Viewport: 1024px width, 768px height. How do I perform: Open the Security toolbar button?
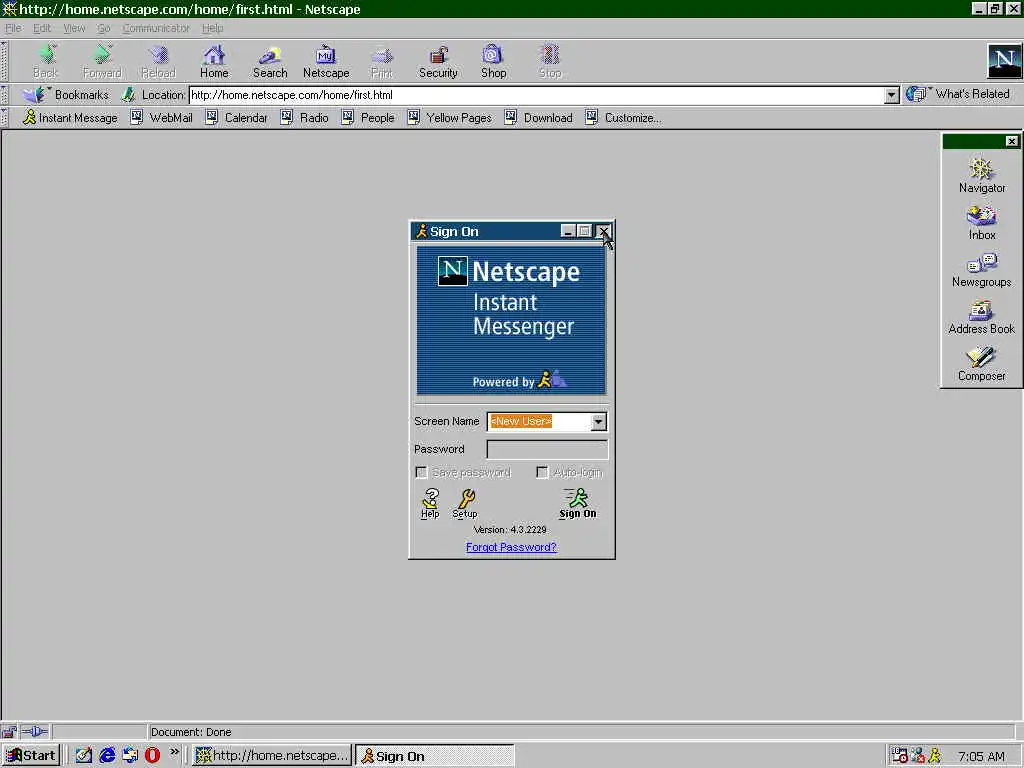tap(438, 62)
